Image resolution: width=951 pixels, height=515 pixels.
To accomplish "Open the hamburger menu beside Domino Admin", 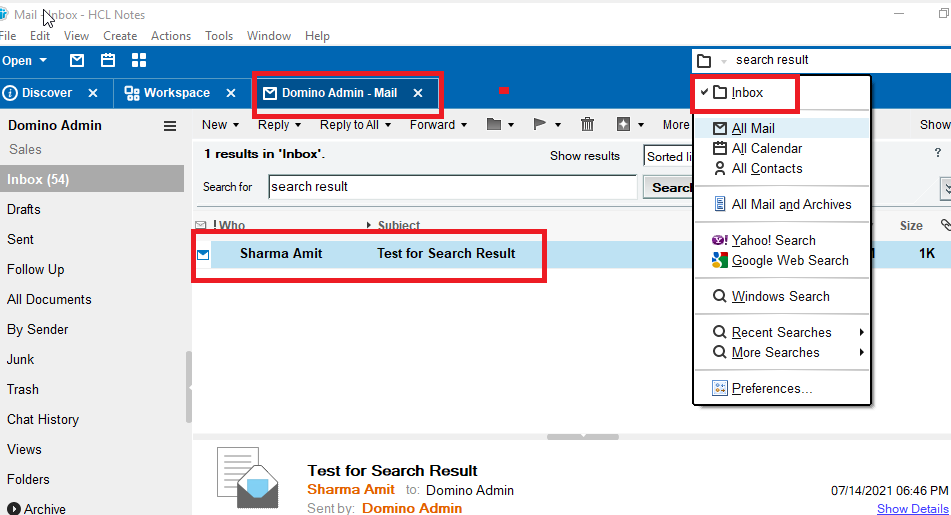I will (170, 126).
